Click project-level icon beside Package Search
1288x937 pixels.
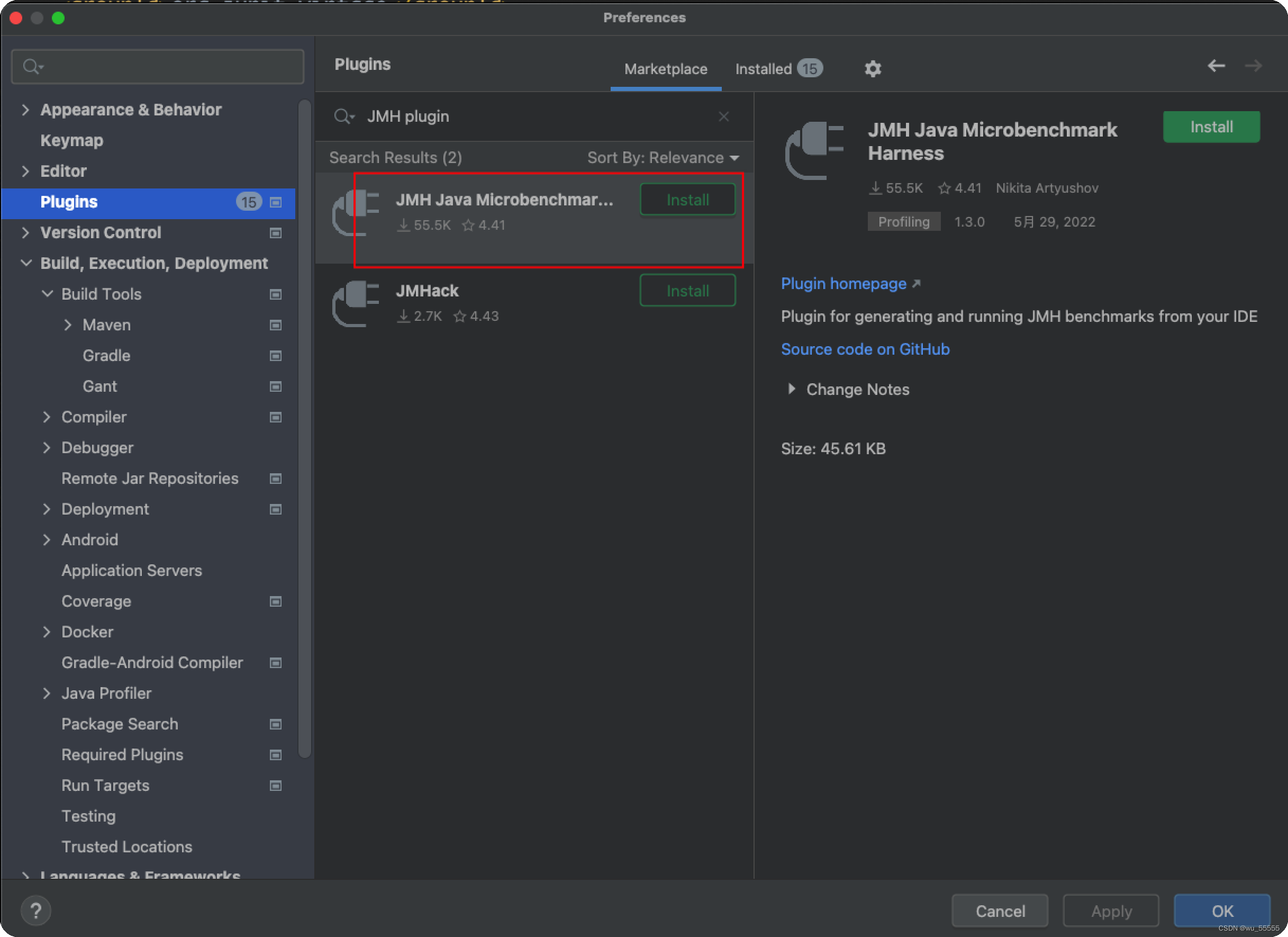275,724
